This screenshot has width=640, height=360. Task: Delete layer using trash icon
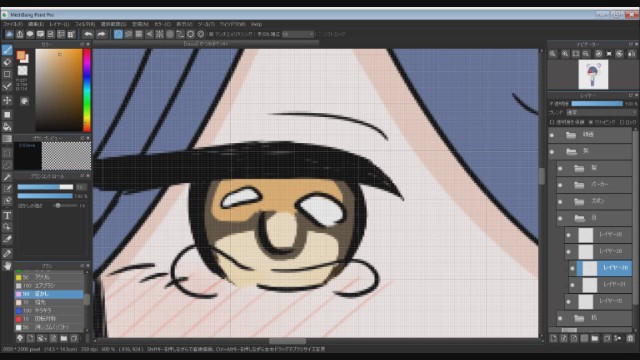[630, 338]
